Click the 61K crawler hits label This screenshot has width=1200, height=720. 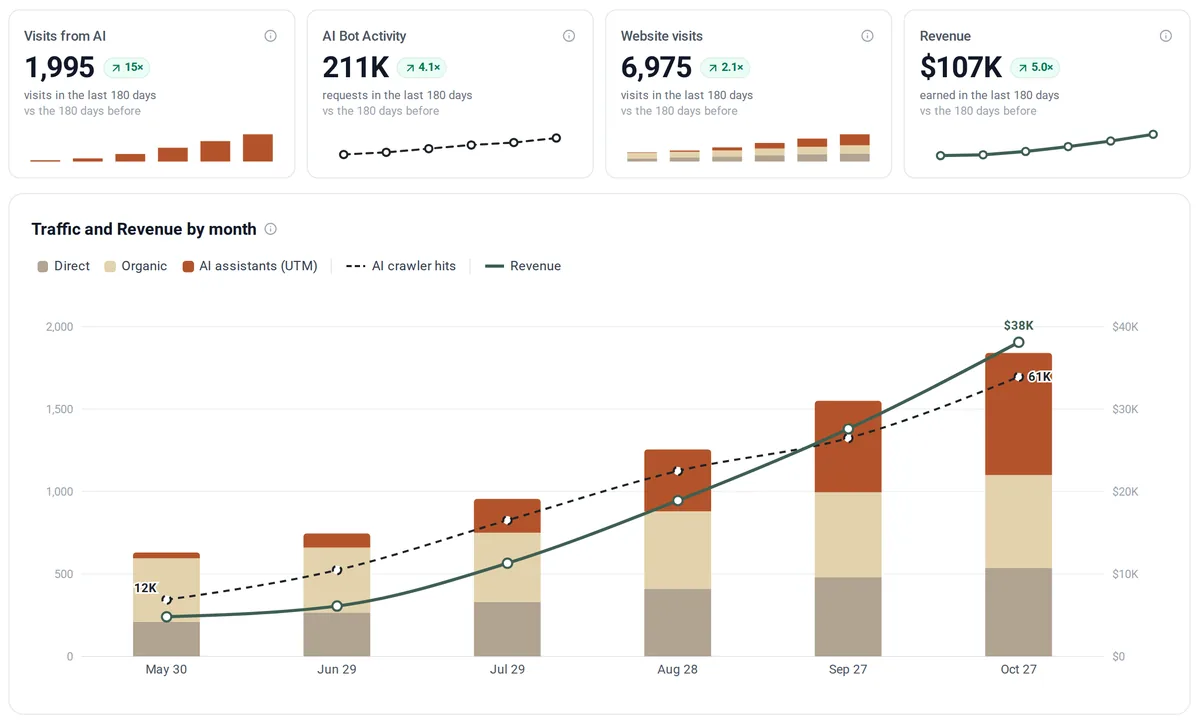pos(1039,377)
